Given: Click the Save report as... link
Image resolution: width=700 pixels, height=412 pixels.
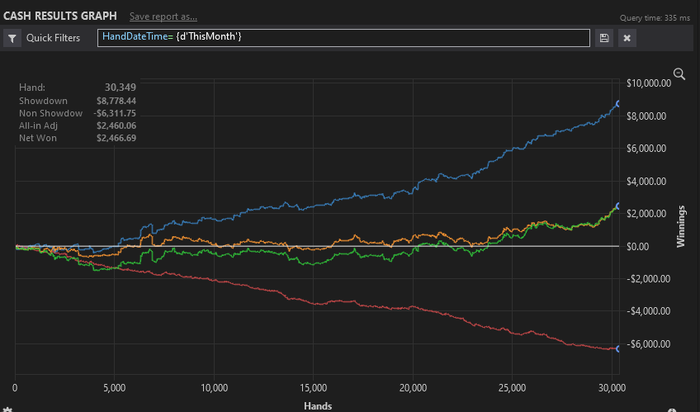Looking at the screenshot, I should (163, 17).
